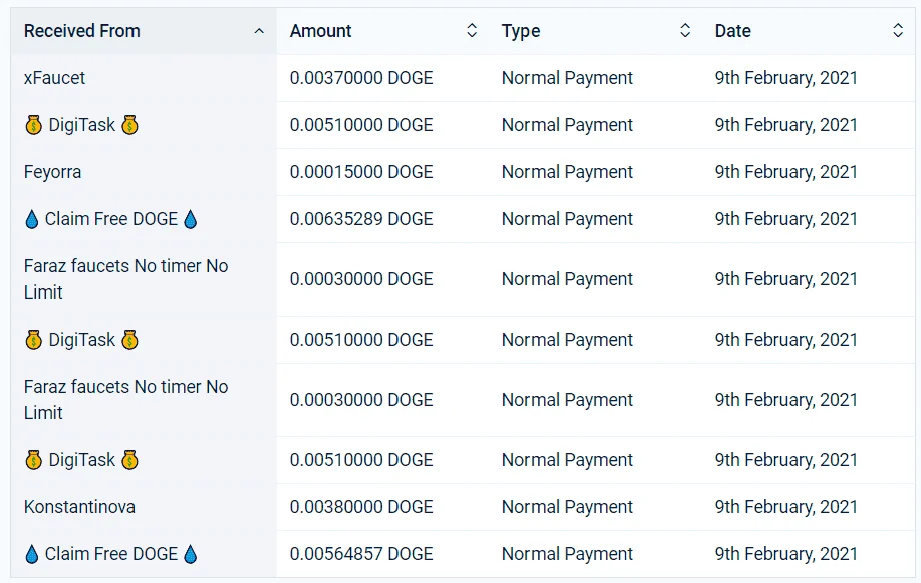
Task: Click the Received From ascending sort caret
Action: tap(259, 31)
